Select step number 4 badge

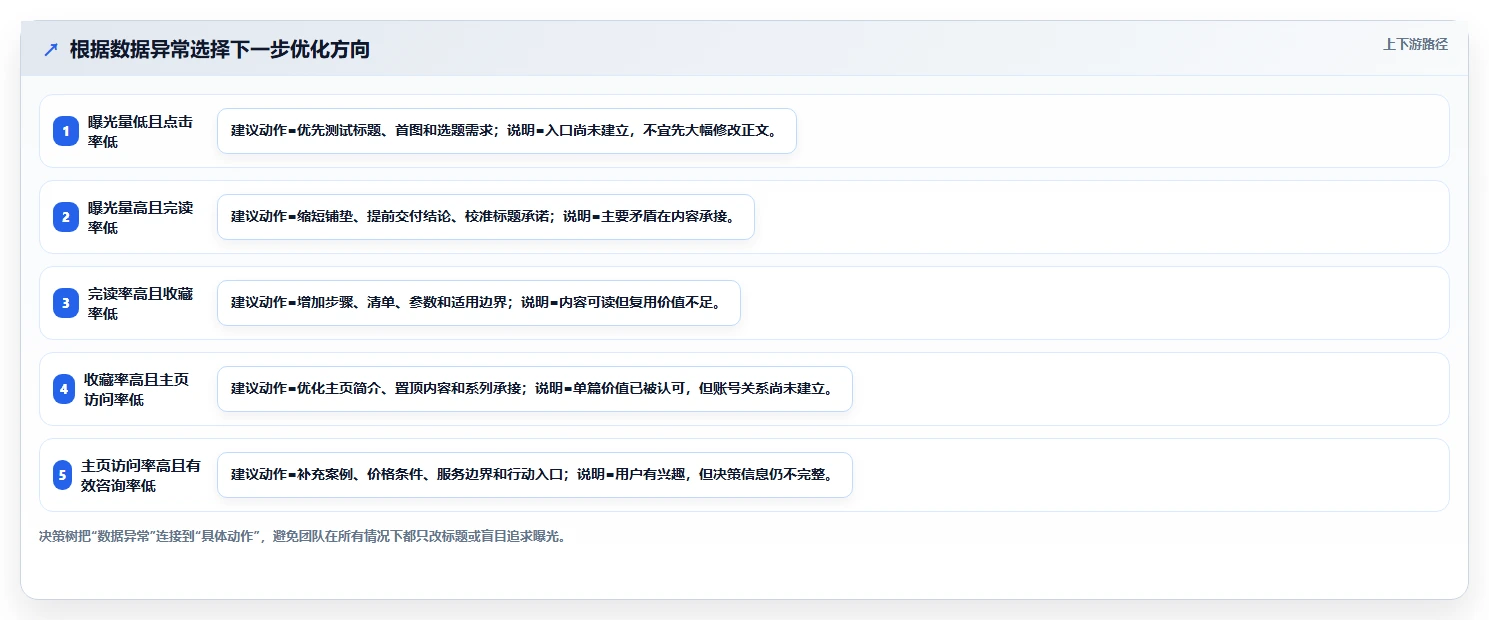[64, 389]
